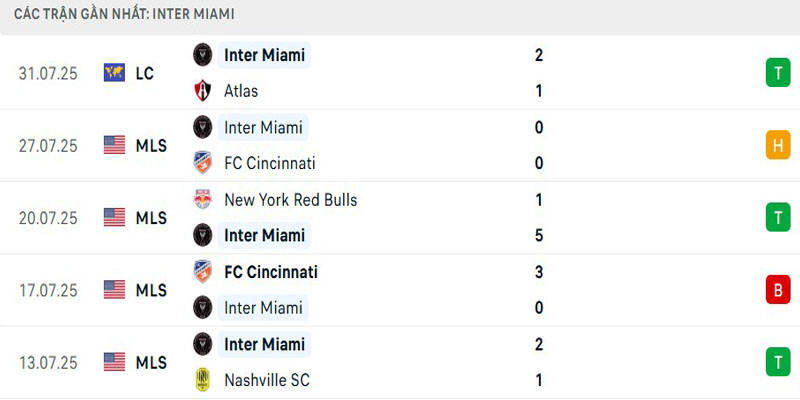The height and width of the screenshot is (400, 800).
Task: Click green T badge for 13.07.25 match
Action: click(x=778, y=361)
